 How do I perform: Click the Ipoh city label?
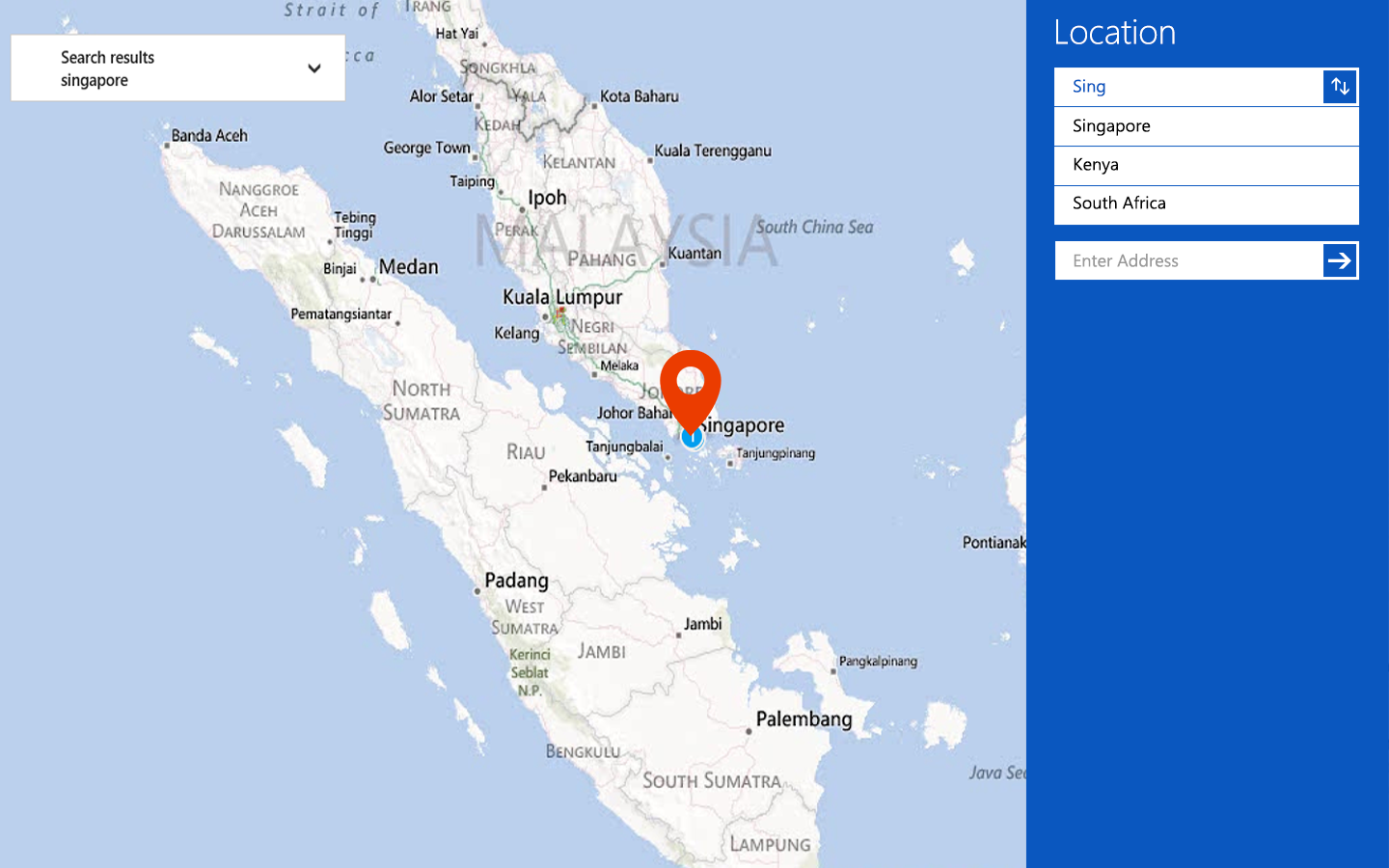point(547,198)
